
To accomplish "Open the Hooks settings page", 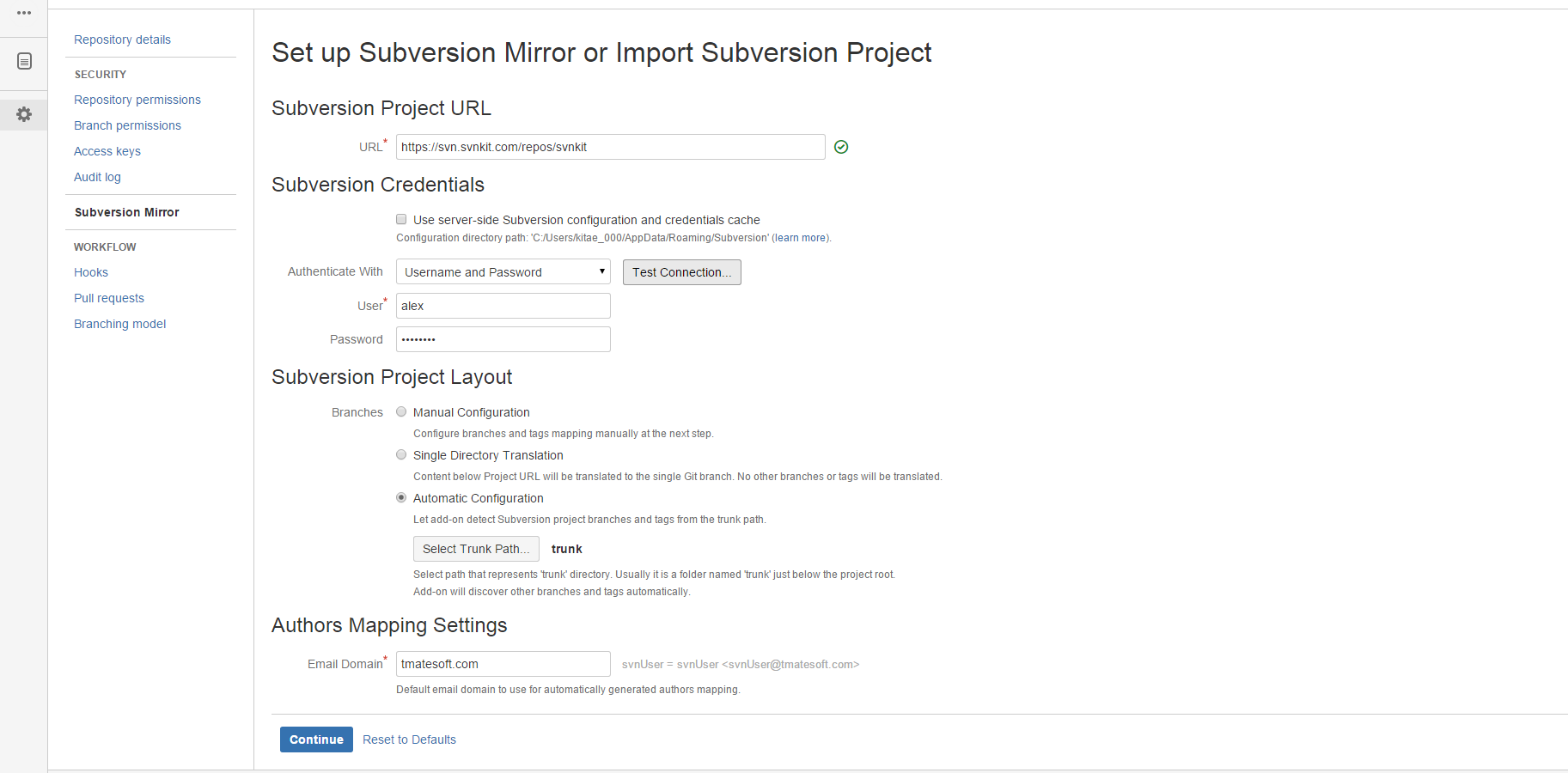I will (91, 272).
